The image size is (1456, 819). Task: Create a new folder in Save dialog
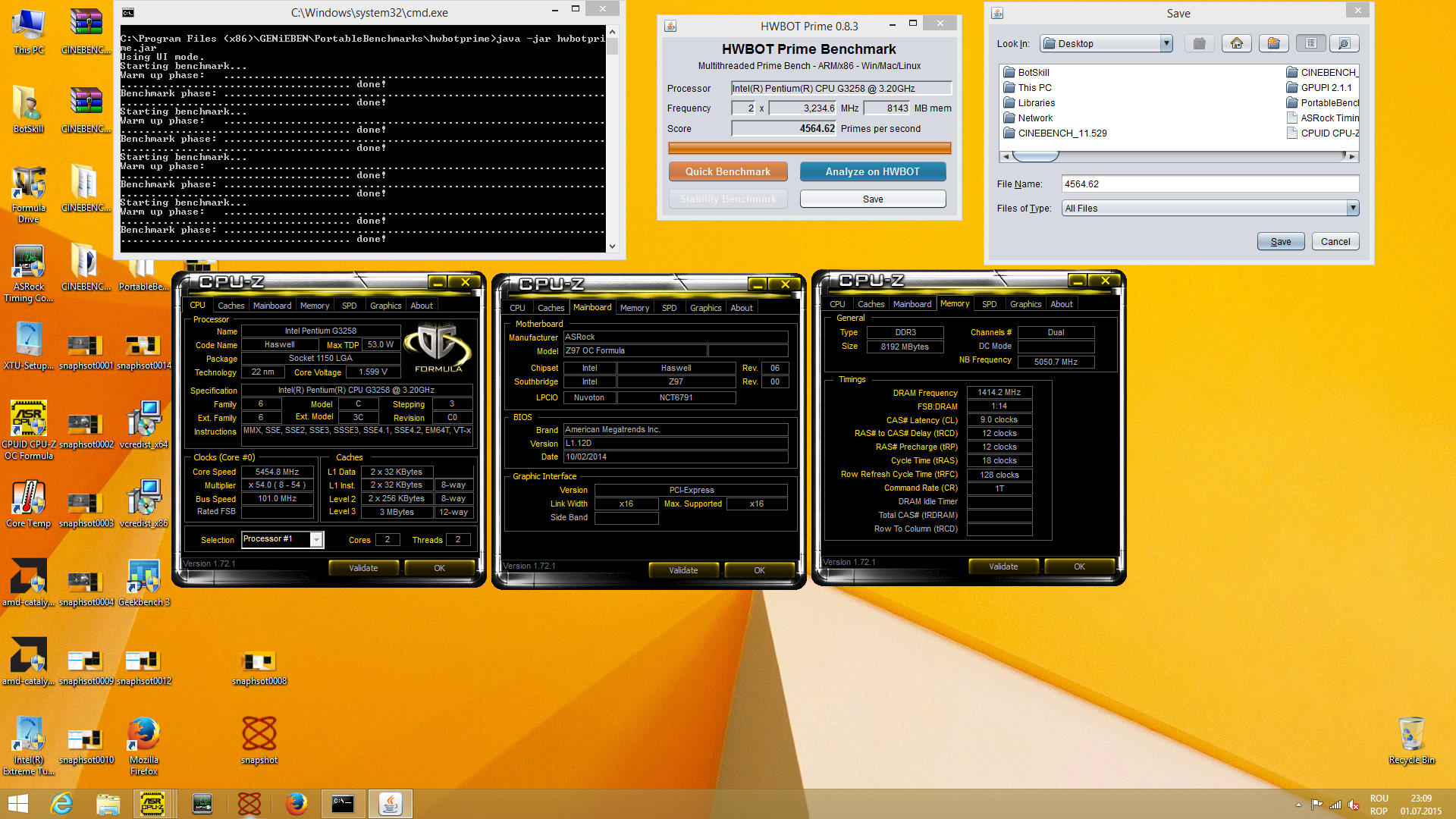1273,44
